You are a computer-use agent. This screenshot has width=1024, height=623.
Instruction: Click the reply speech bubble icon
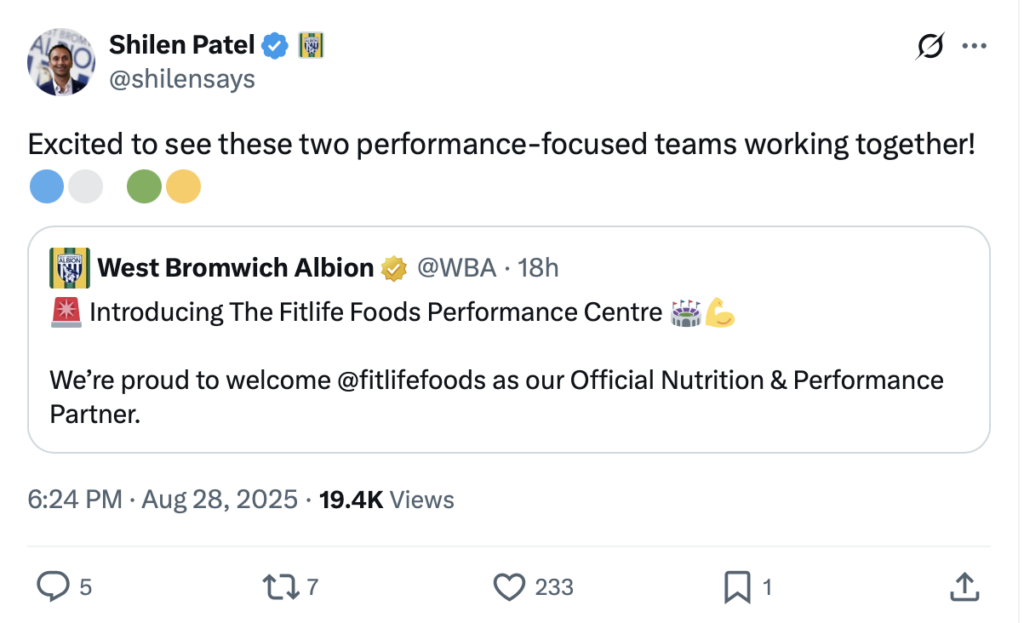[x=52, y=587]
